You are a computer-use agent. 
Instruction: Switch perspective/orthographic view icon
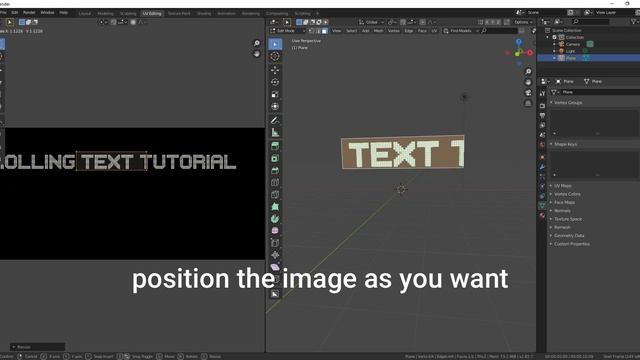coord(528,103)
